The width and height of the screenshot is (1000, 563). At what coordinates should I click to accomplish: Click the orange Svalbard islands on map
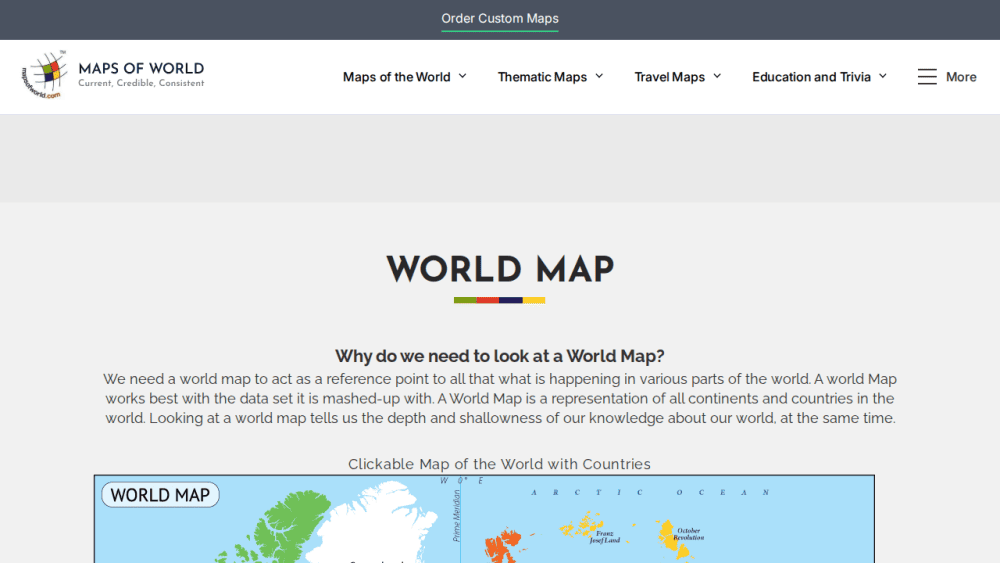(x=504, y=545)
